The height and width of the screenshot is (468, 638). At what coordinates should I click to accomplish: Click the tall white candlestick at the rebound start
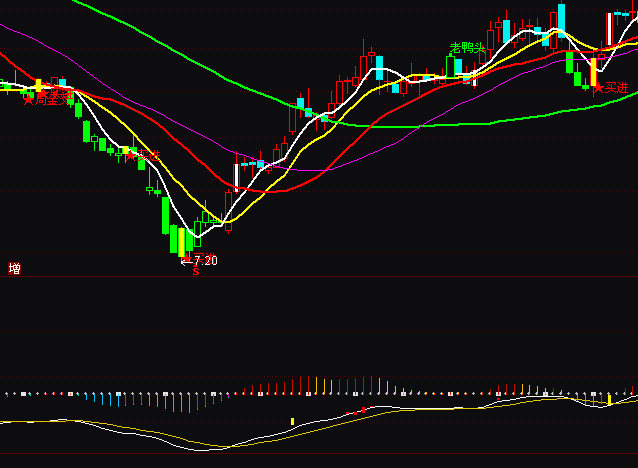pyautogui.click(x=236, y=176)
